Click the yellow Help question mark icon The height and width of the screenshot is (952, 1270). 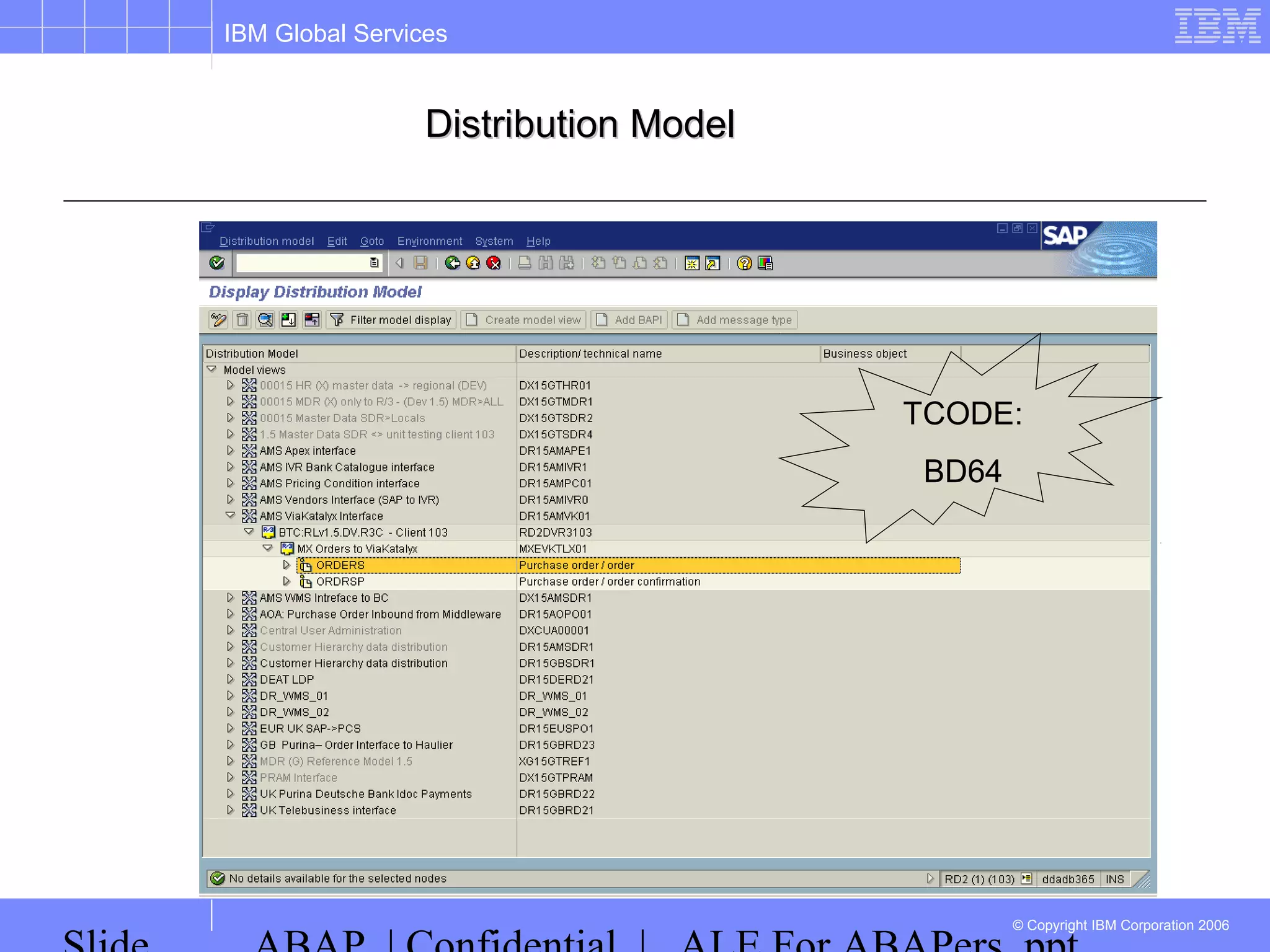click(x=744, y=263)
